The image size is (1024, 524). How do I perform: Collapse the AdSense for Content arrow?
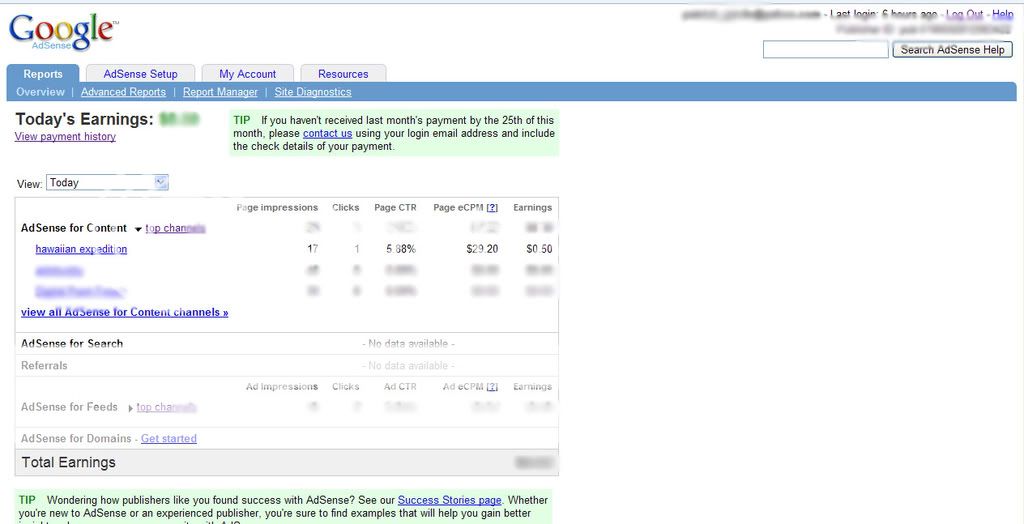point(138,229)
